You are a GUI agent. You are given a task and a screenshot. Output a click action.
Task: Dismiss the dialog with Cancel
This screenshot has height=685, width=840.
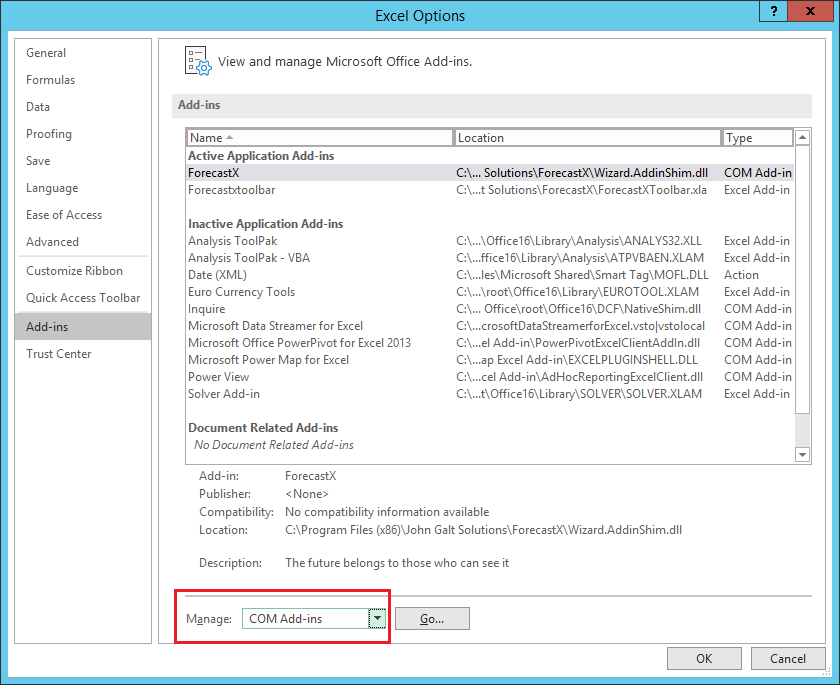(788, 658)
